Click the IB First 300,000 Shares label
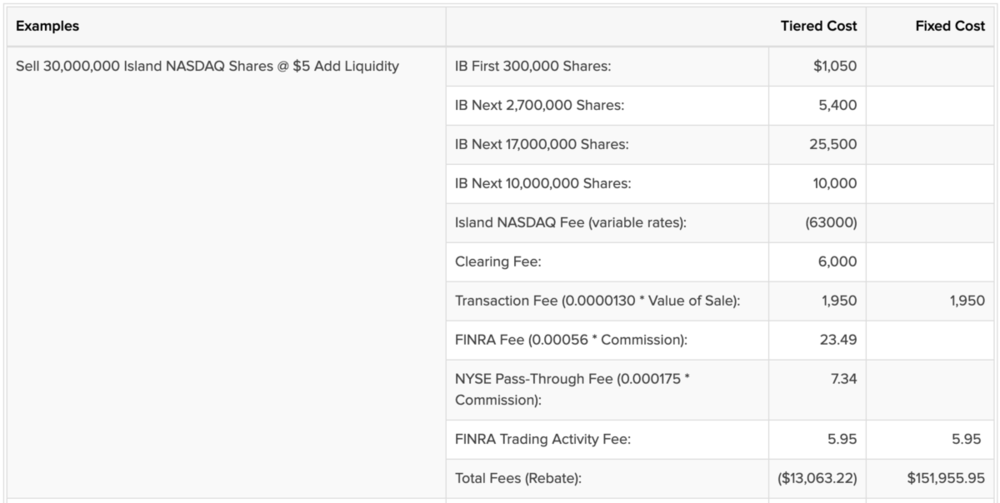The width and height of the screenshot is (1000, 503). point(532,66)
